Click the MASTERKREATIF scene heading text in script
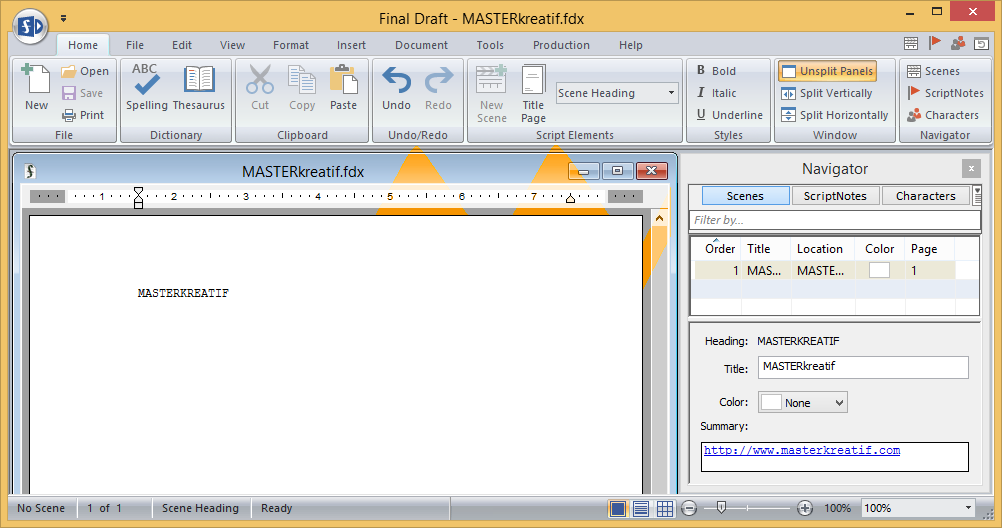This screenshot has width=1002, height=528. coord(183,293)
